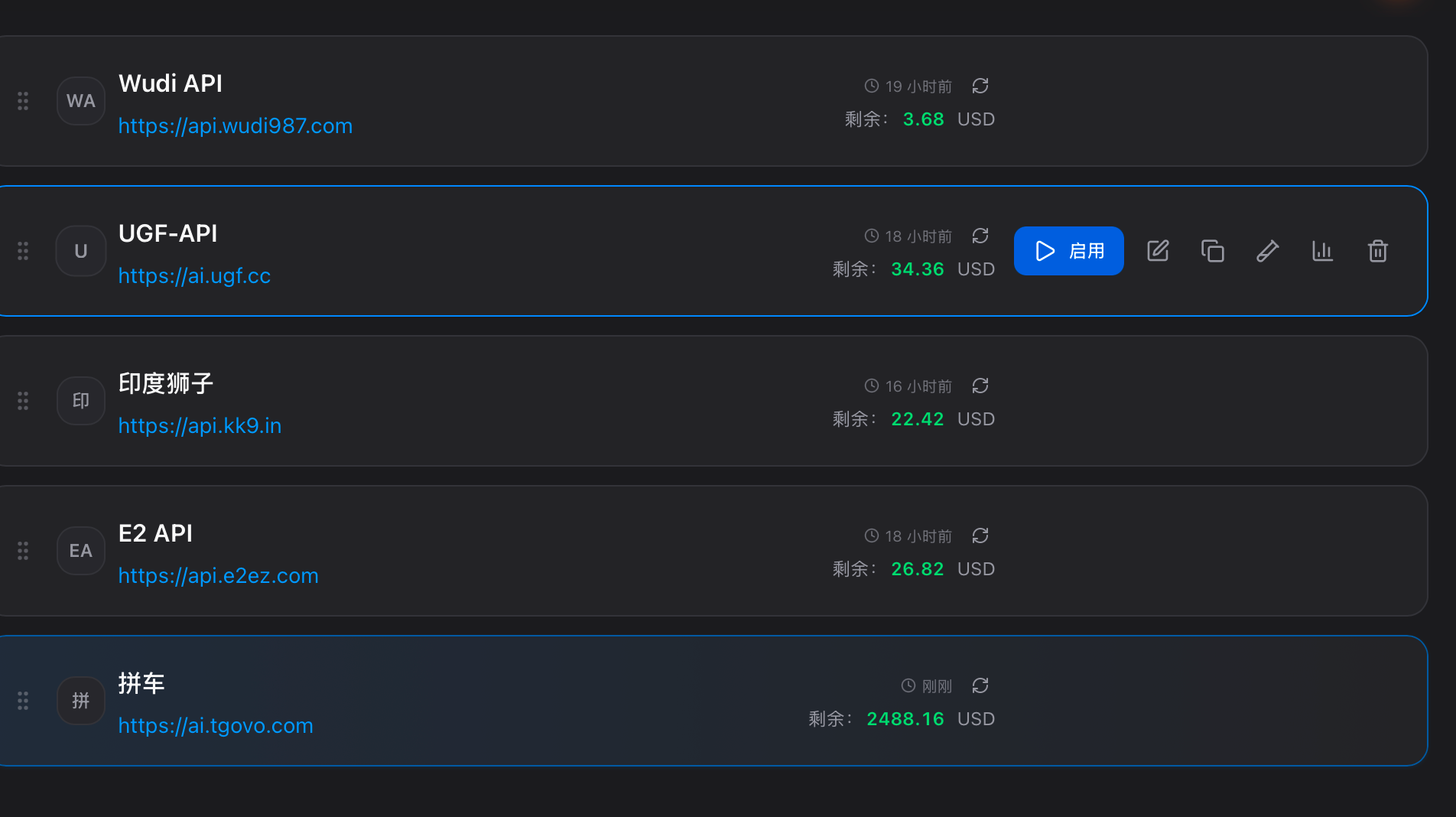Open the https://ai.tgovo.com link
The image size is (1456, 817).
216,725
